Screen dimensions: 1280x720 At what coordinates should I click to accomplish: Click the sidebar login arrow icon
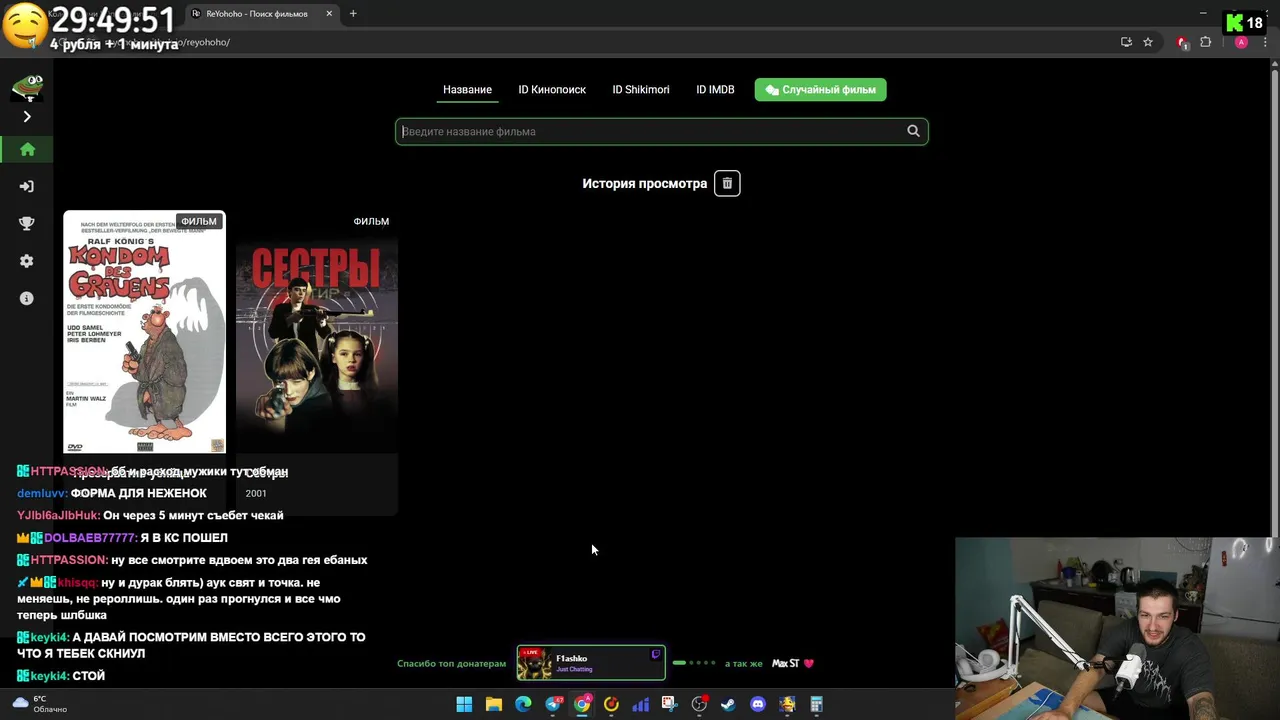point(27,186)
